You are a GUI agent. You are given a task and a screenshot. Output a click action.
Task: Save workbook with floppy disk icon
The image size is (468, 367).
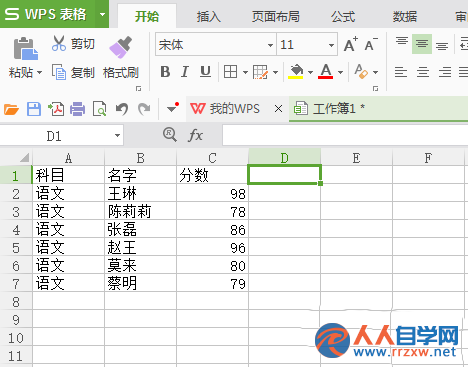(x=34, y=109)
